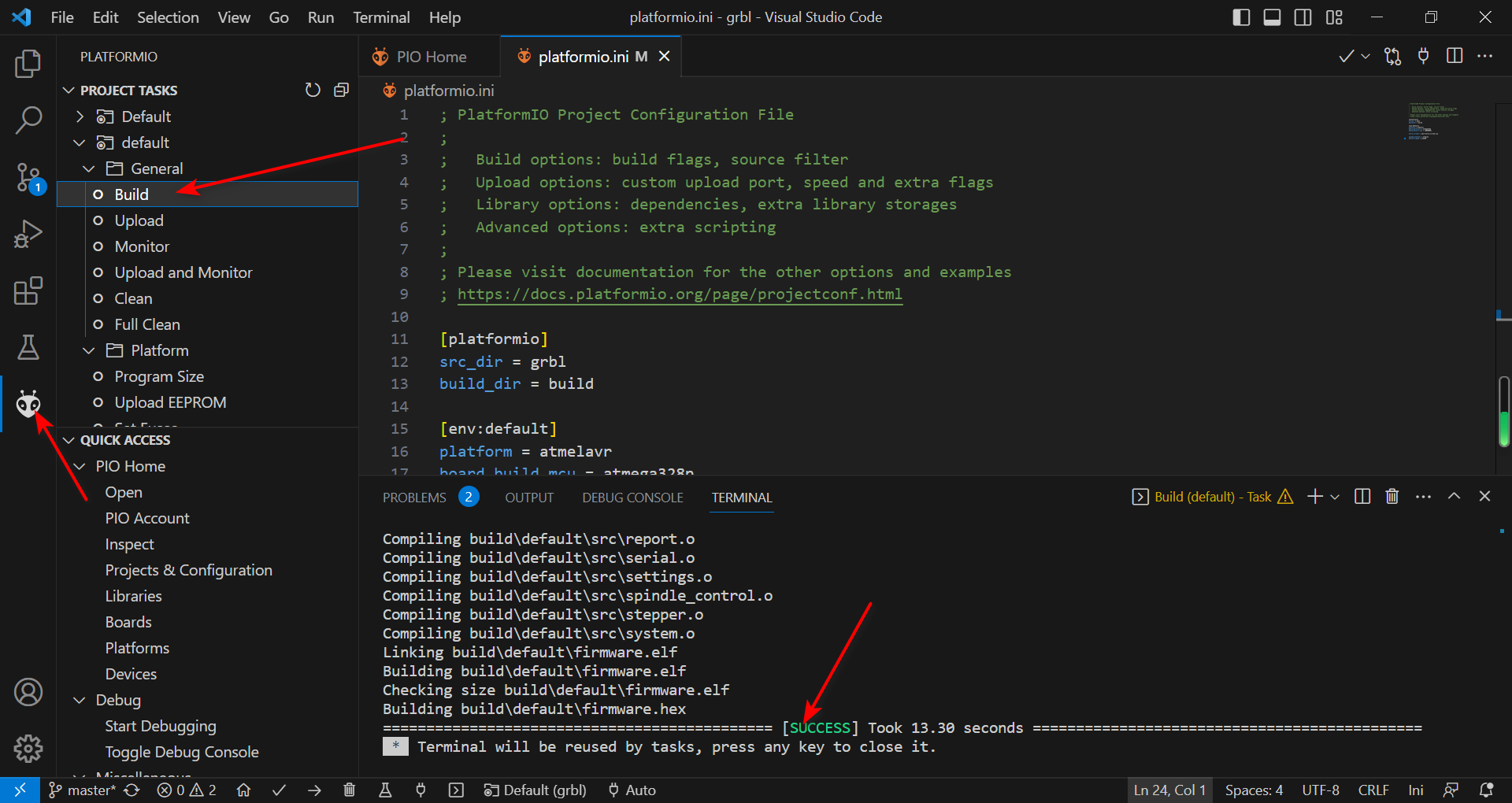Click the editor vertical scrollbar thumb
The height and width of the screenshot is (803, 1512).
point(1503,412)
